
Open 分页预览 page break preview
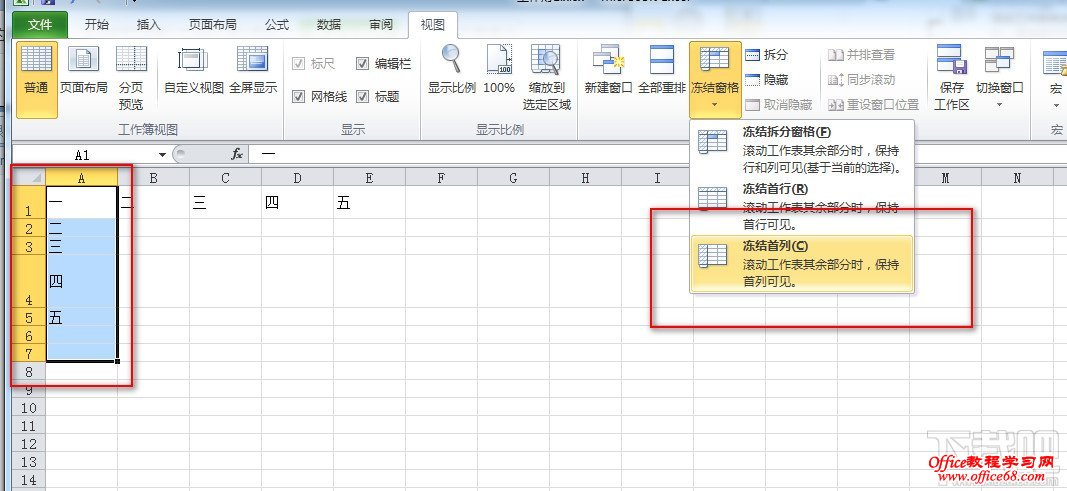pos(131,78)
